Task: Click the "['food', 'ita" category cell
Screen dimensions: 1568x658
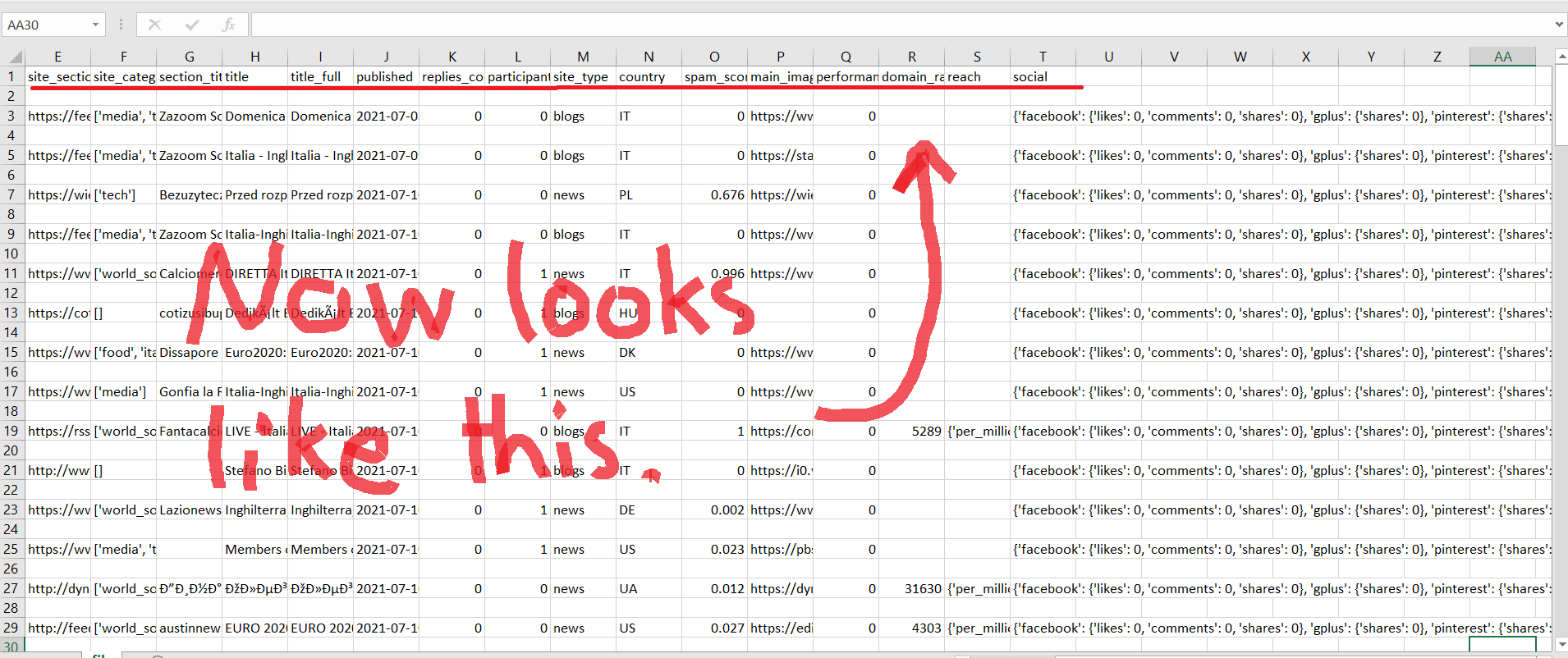Action: [123, 352]
